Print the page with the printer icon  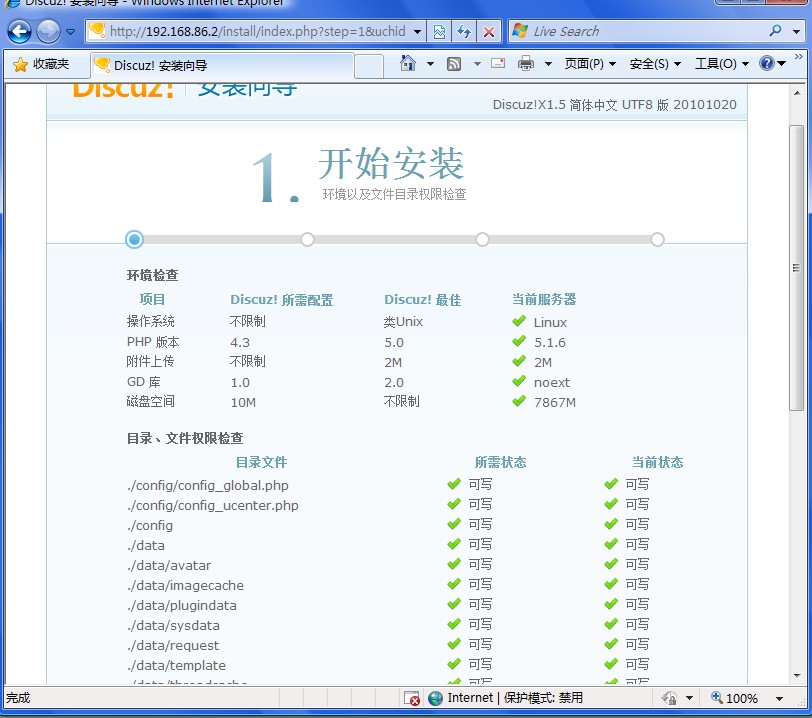pos(526,64)
